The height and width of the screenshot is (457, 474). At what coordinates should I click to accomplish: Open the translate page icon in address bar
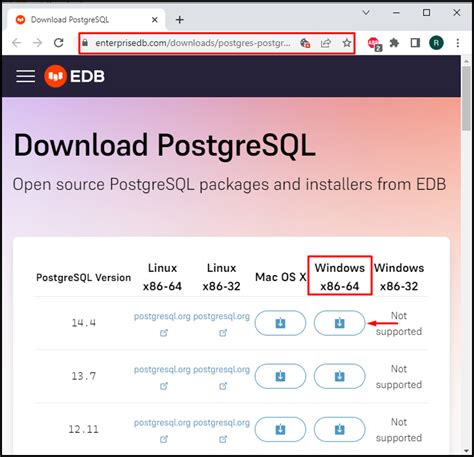click(x=305, y=43)
